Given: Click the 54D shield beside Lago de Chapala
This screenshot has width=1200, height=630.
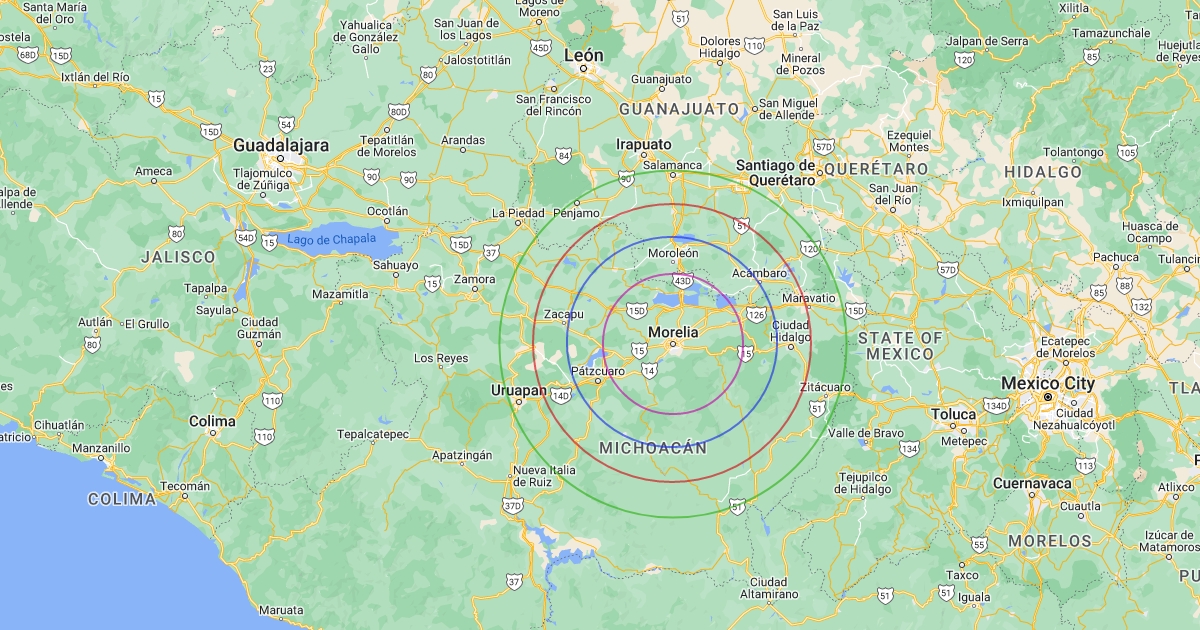Looking at the screenshot, I should point(245,236).
